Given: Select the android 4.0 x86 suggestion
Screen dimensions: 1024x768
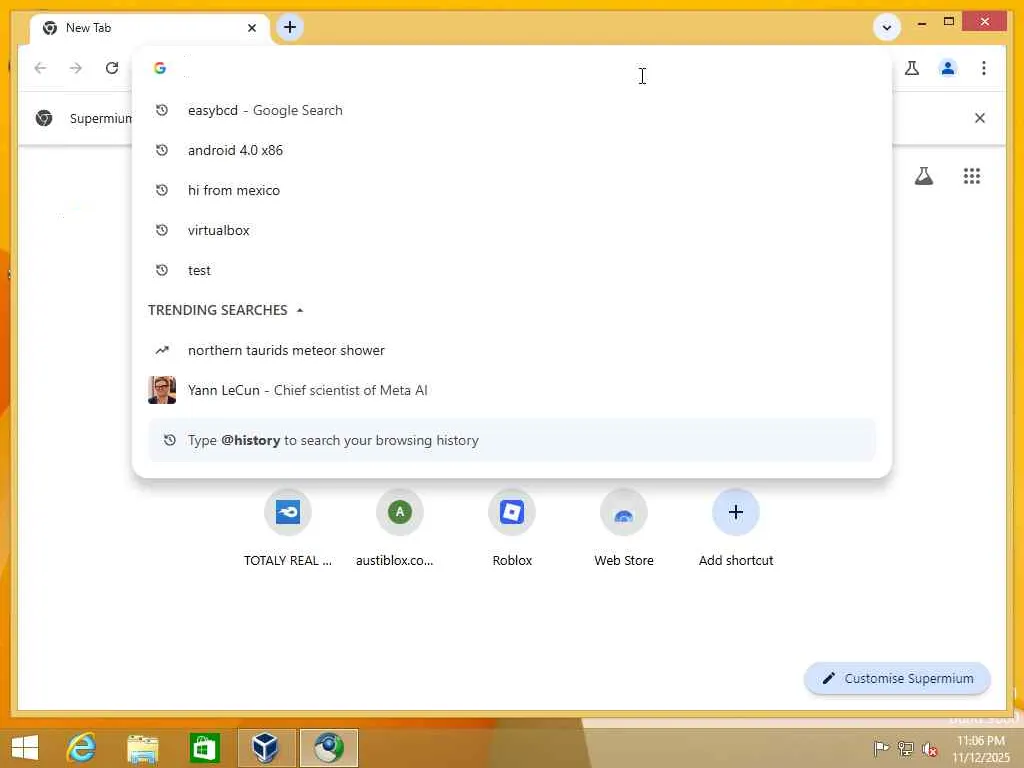Looking at the screenshot, I should pyautogui.click(x=511, y=150).
